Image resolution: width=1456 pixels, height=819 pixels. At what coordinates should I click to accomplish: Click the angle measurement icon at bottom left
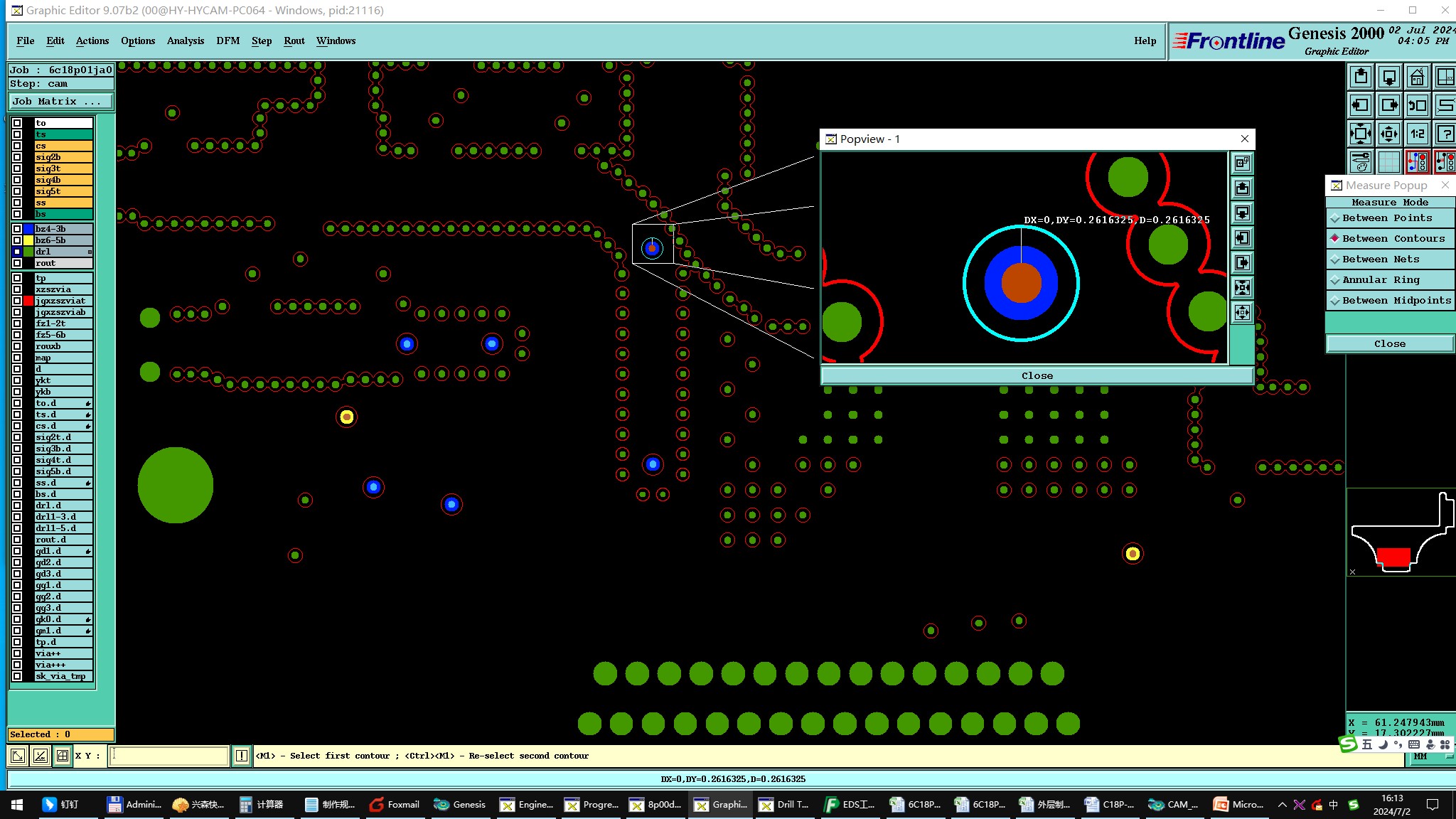(x=41, y=756)
